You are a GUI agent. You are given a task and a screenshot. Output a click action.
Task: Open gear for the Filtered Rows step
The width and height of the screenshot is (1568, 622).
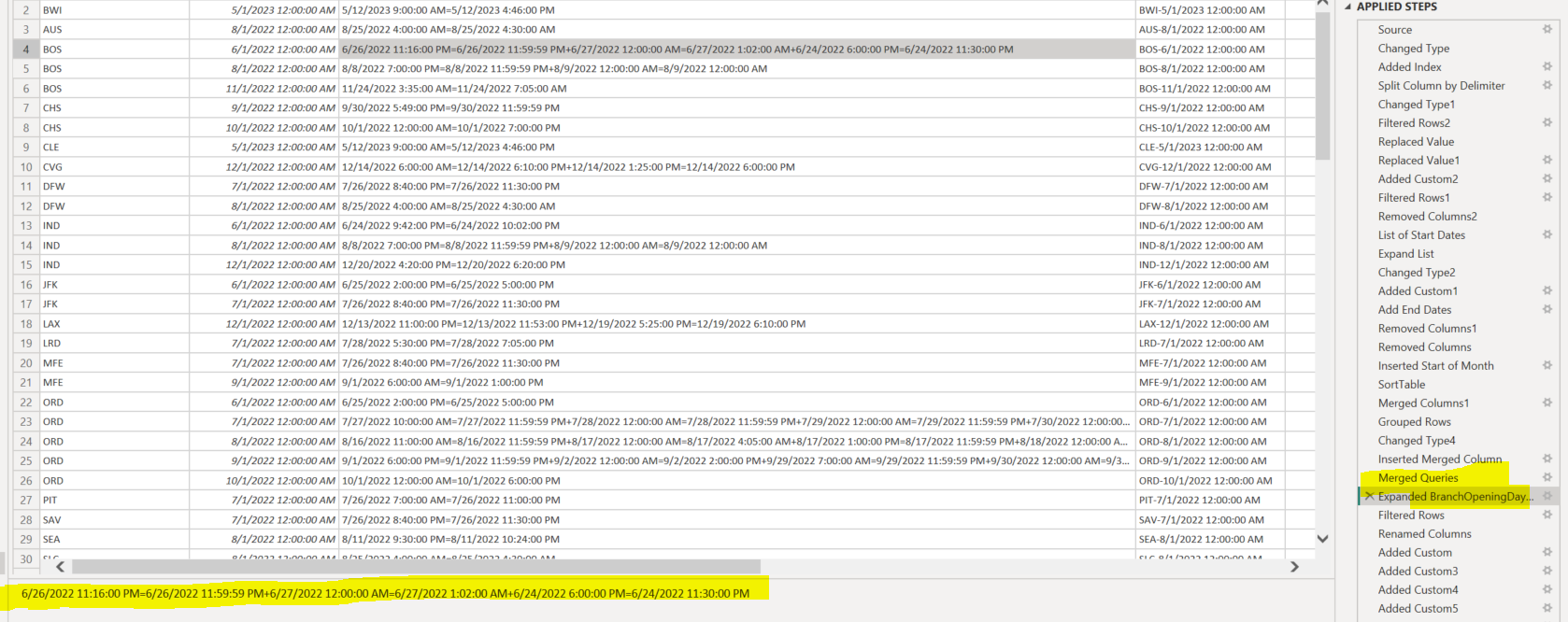(1547, 515)
